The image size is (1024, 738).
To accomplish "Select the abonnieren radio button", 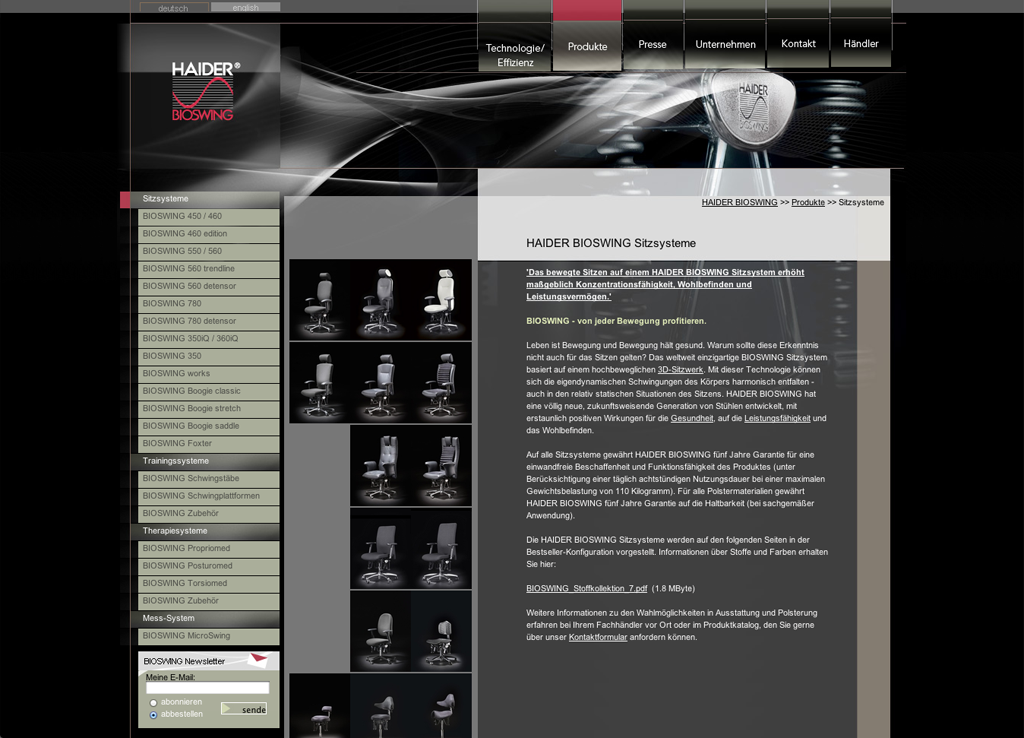I will pyautogui.click(x=153, y=703).
